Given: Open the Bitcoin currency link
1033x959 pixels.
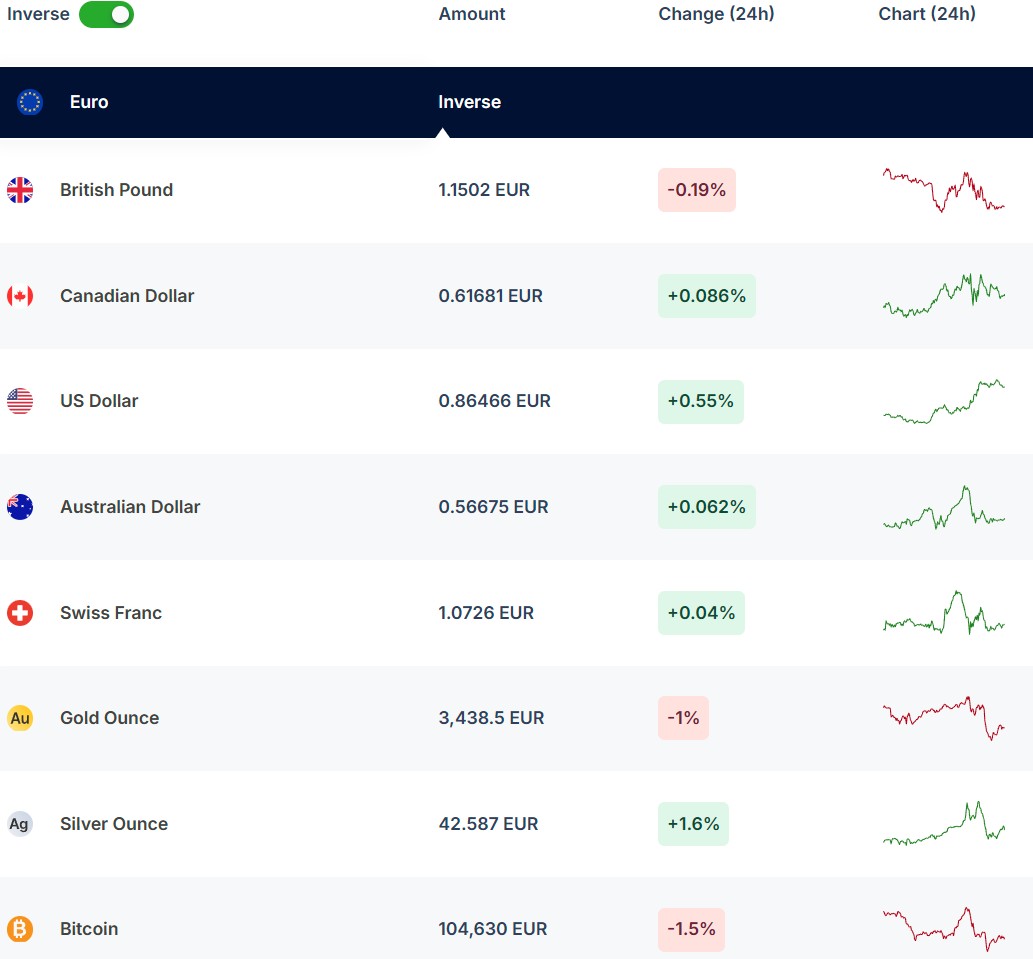Looking at the screenshot, I should coord(89,929).
